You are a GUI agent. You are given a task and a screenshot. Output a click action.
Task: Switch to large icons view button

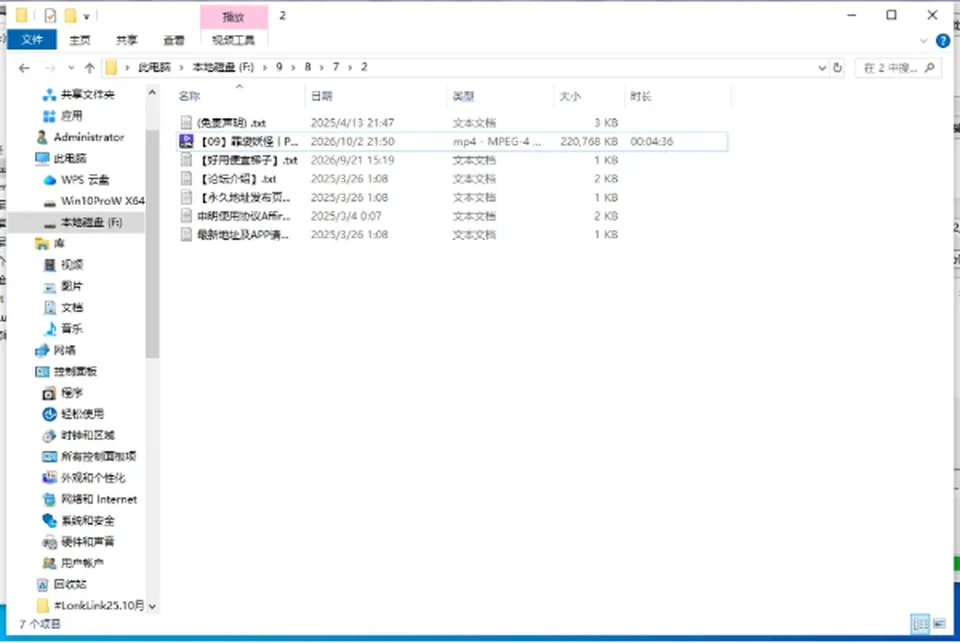939,624
